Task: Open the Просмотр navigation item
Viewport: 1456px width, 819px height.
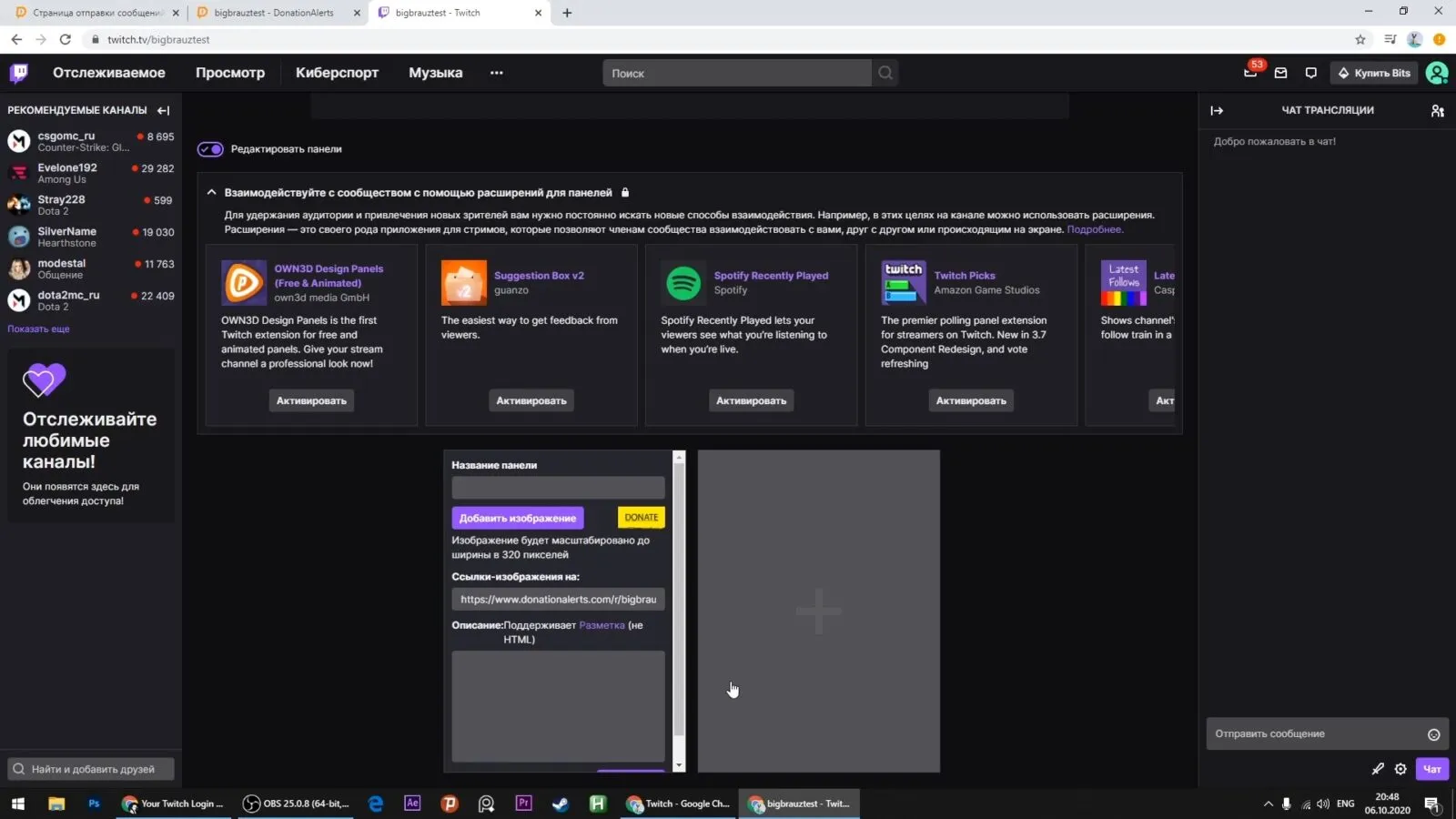Action: [230, 73]
